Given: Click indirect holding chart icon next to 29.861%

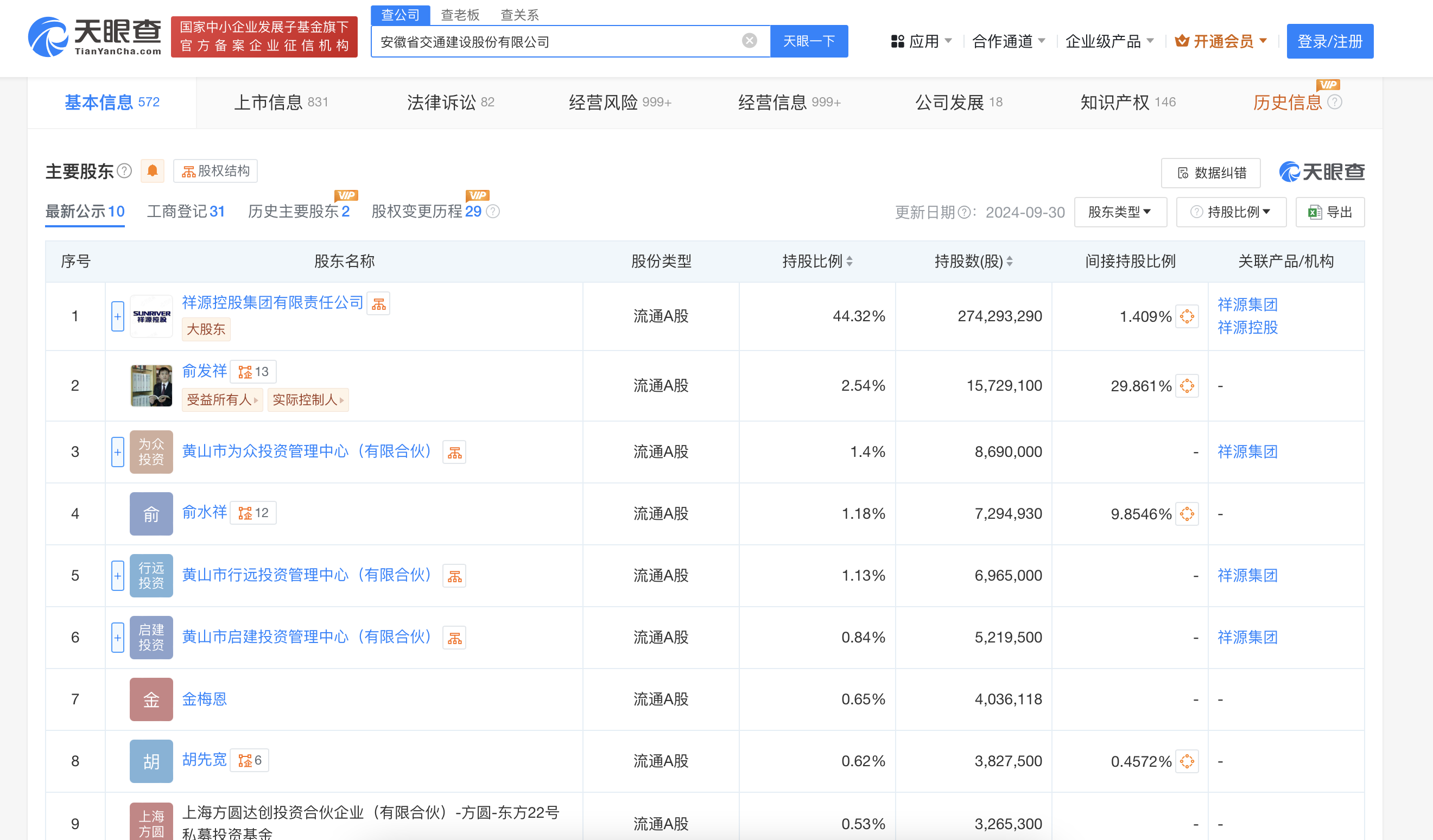Looking at the screenshot, I should click(x=1187, y=386).
